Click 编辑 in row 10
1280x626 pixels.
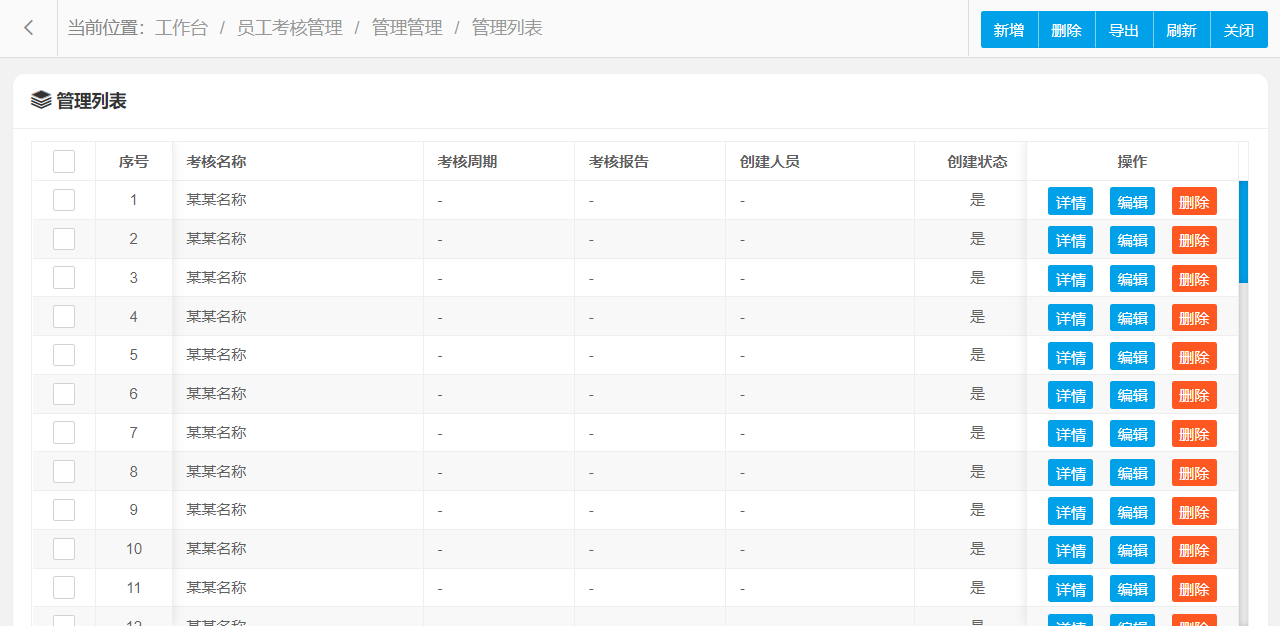tap(1132, 550)
